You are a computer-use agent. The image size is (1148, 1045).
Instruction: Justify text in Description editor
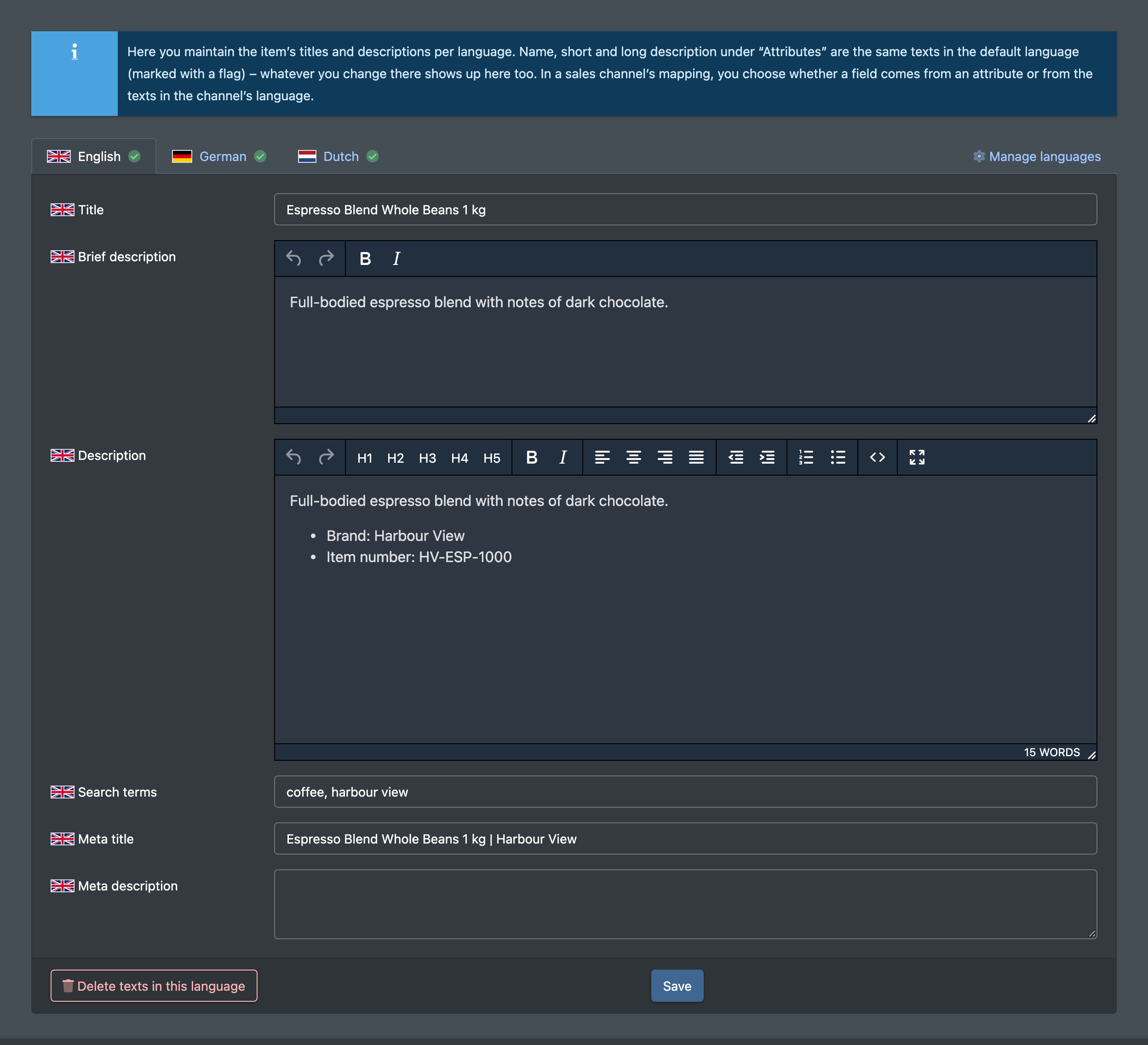[x=696, y=457]
